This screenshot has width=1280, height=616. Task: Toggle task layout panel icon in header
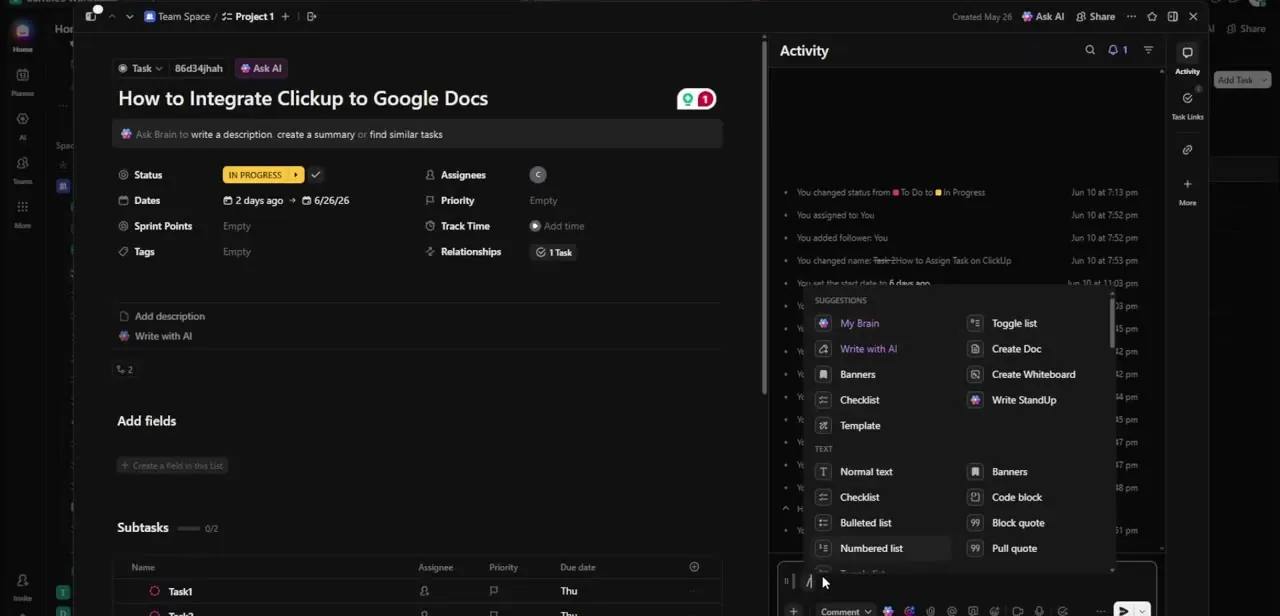coord(1172,17)
